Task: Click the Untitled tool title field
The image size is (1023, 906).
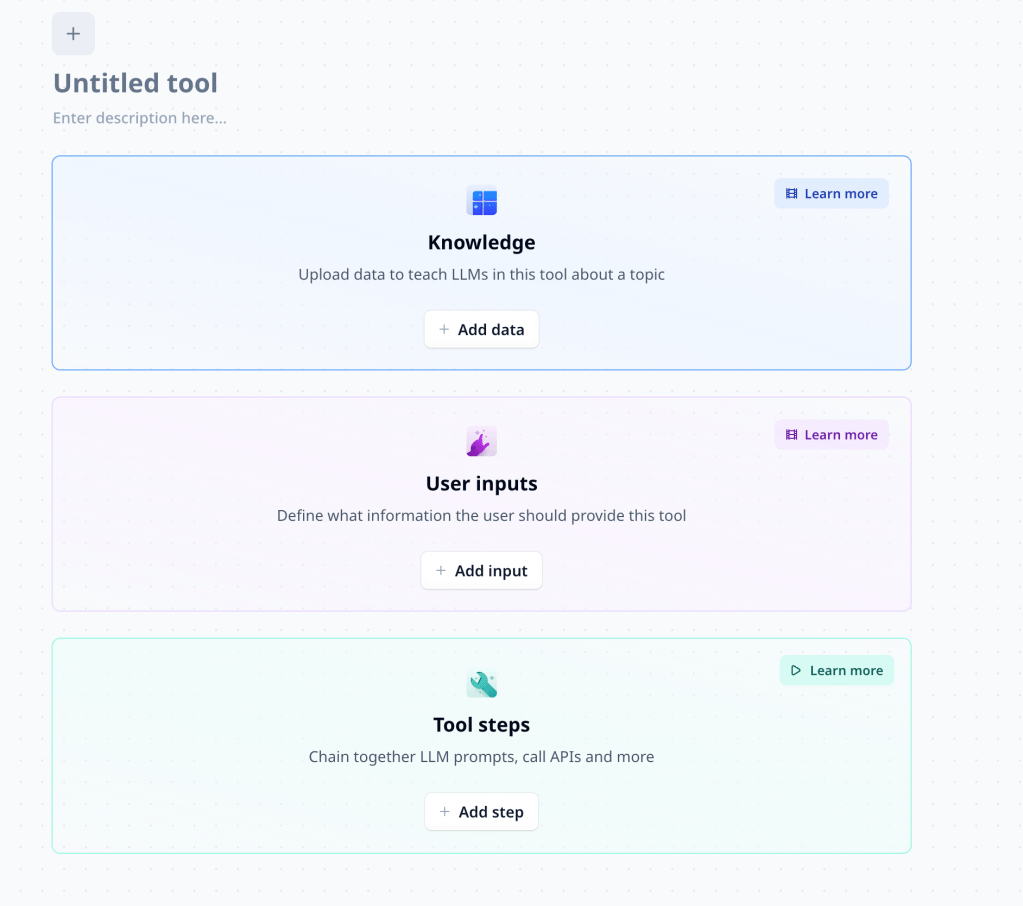Action: [135, 83]
